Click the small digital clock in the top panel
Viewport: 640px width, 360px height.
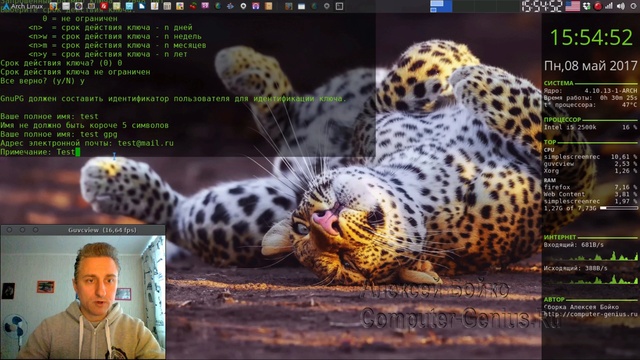[x=542, y=6]
